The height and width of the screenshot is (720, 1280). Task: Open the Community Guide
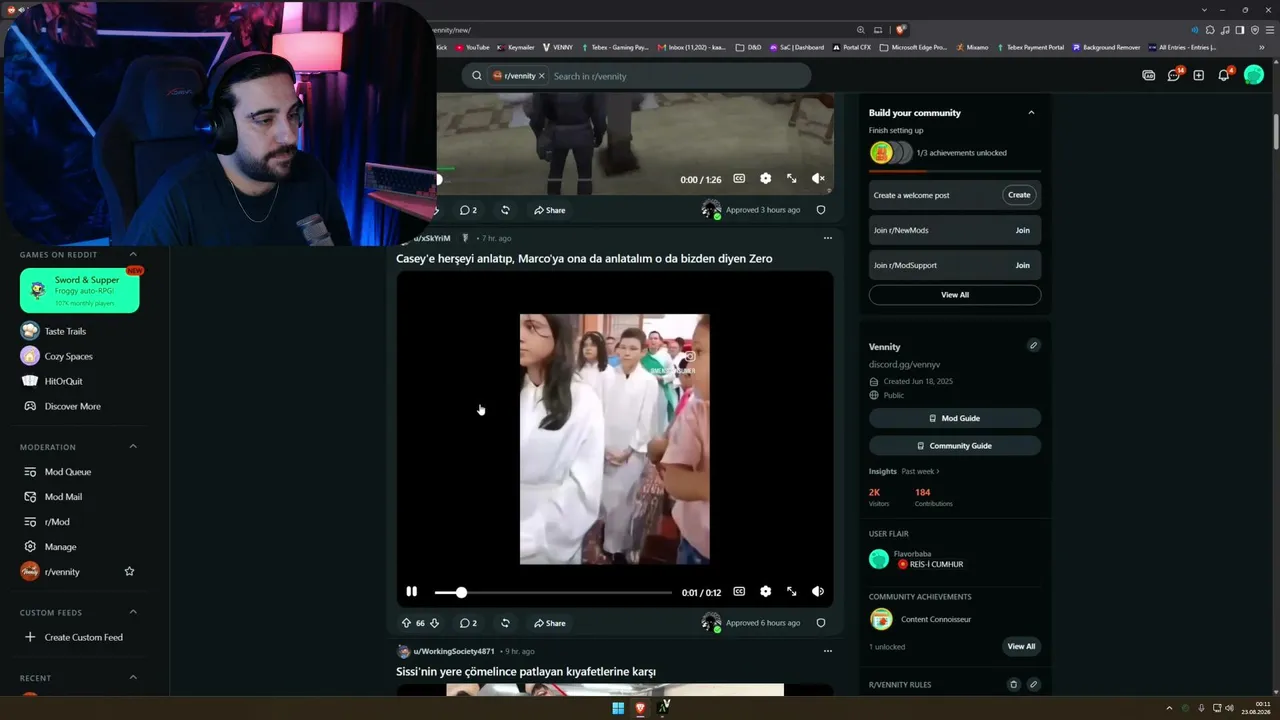tap(955, 446)
